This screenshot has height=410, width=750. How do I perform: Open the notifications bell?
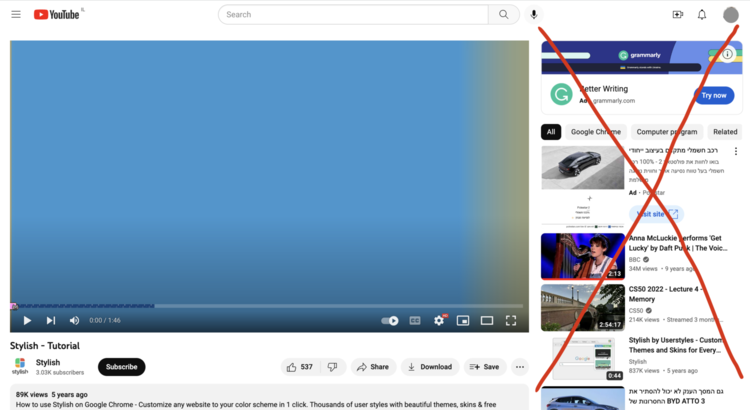click(x=702, y=14)
